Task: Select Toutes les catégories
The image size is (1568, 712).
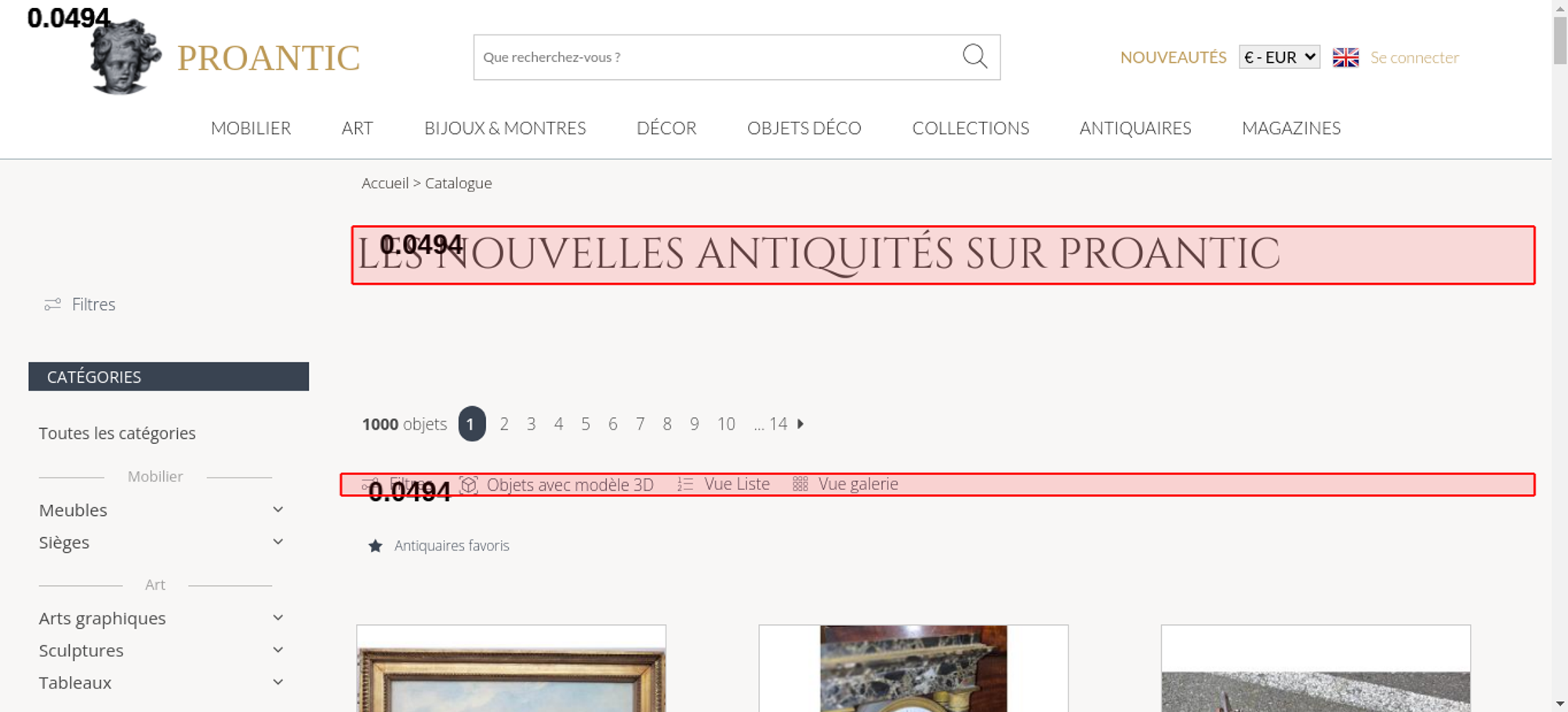Action: [118, 434]
